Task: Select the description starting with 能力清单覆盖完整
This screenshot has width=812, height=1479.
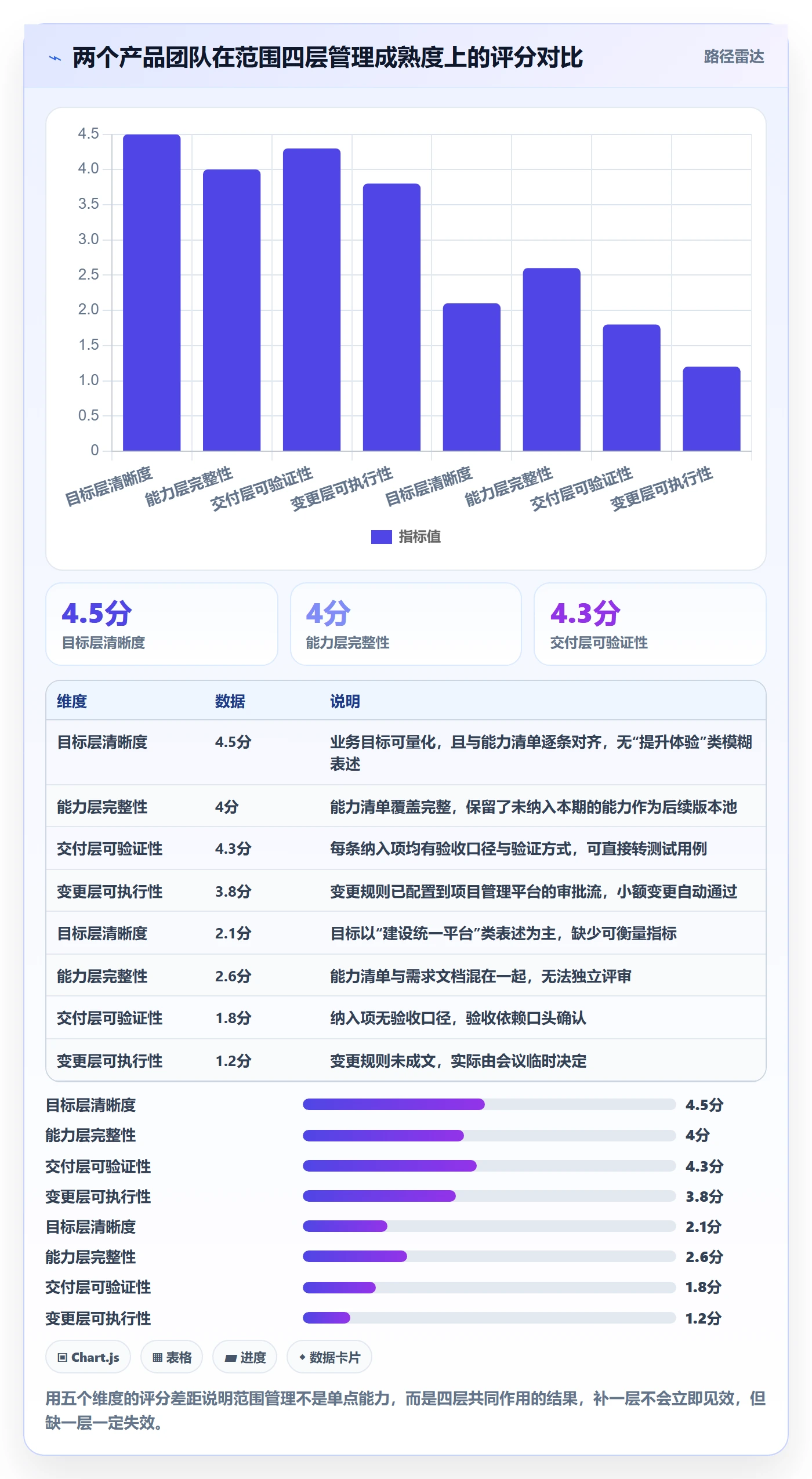Action: pyautogui.click(x=534, y=807)
